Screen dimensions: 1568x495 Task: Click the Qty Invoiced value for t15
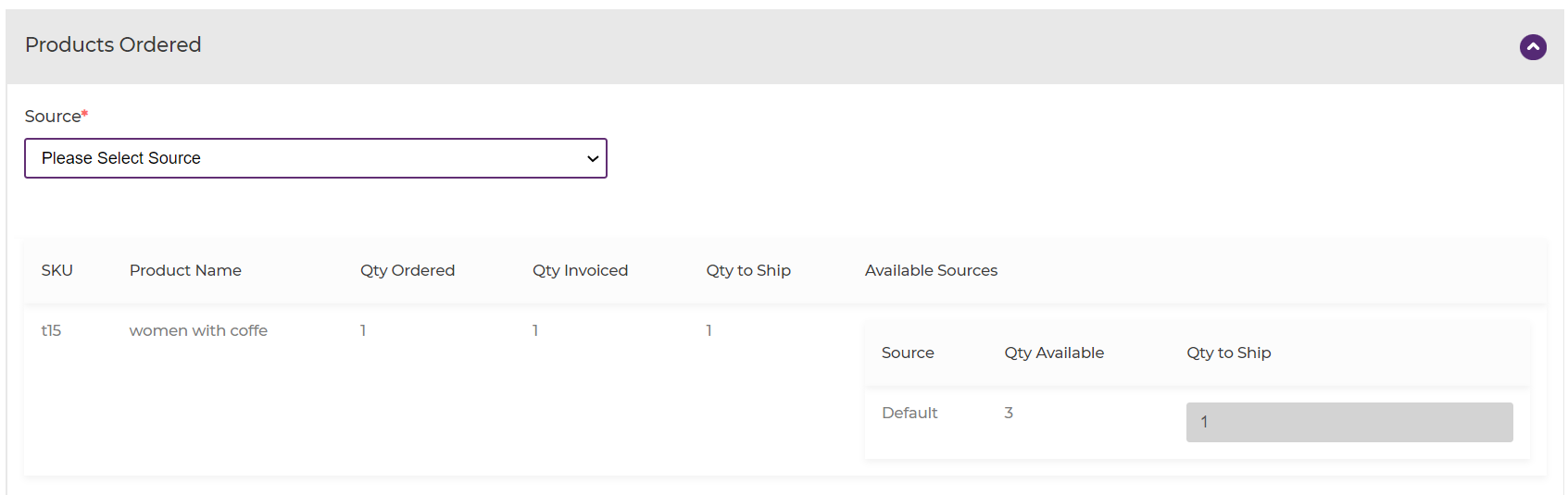click(x=535, y=330)
